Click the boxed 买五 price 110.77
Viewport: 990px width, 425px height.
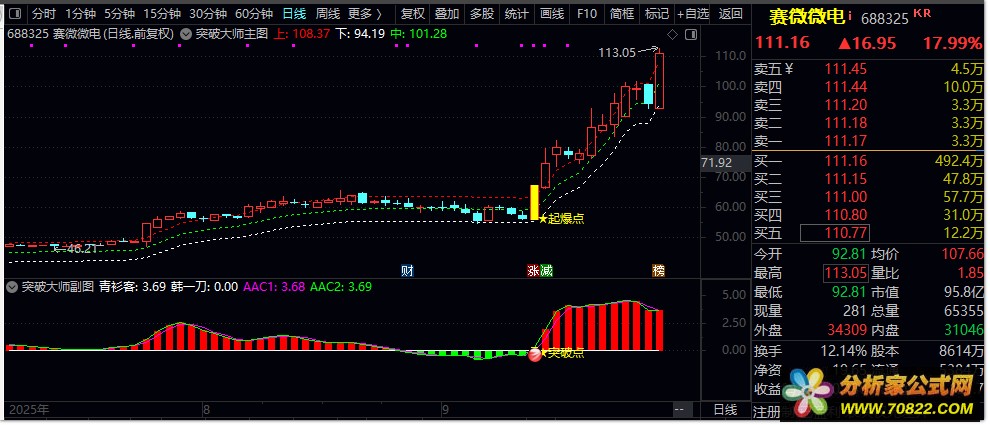point(835,233)
